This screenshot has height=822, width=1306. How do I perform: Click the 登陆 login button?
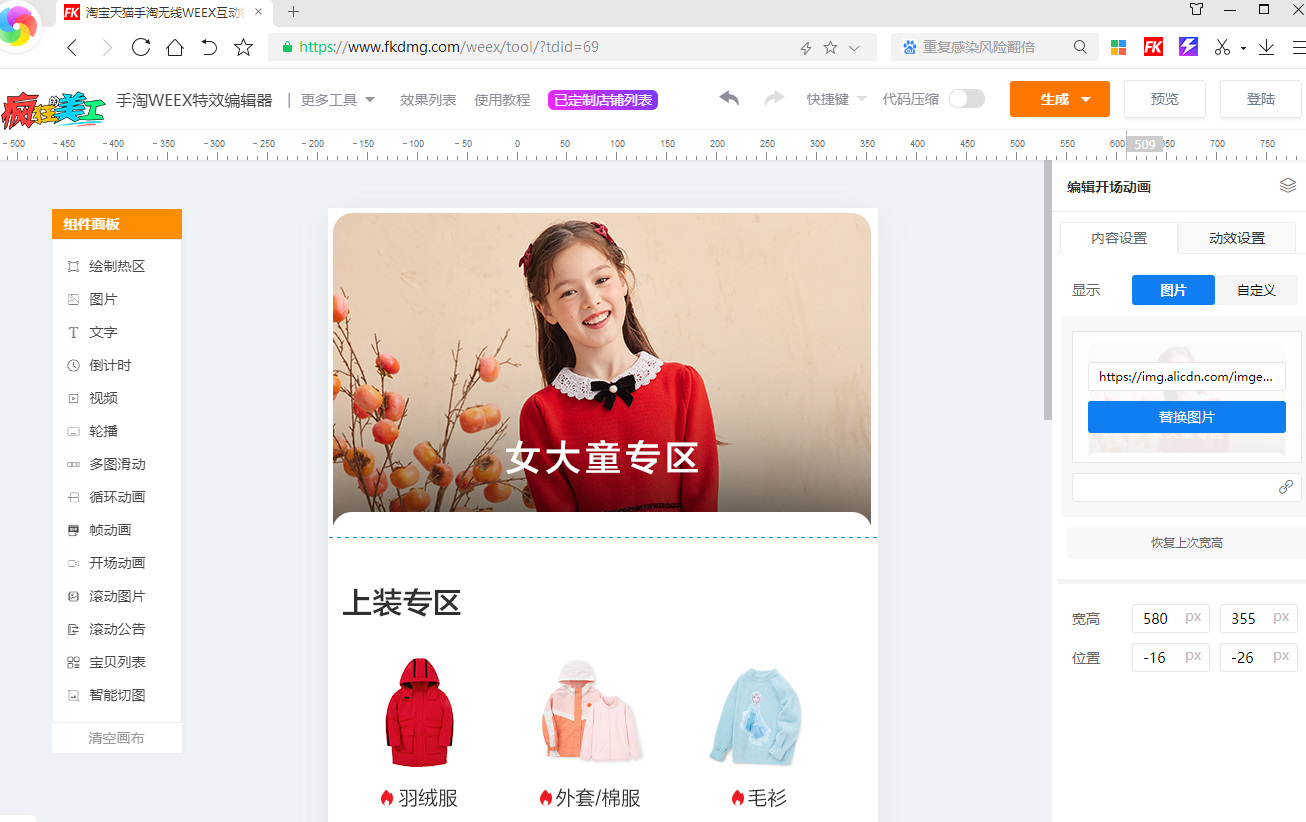point(1261,99)
